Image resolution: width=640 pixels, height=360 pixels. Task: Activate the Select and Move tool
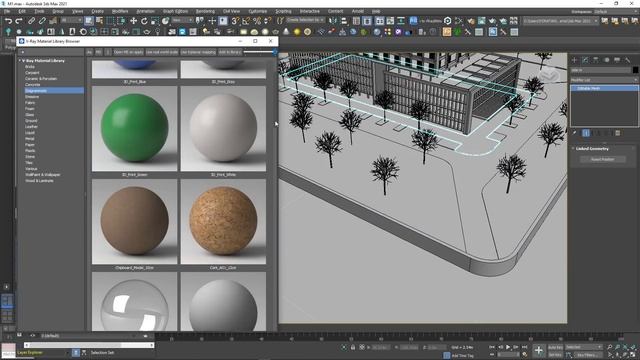click(133, 21)
